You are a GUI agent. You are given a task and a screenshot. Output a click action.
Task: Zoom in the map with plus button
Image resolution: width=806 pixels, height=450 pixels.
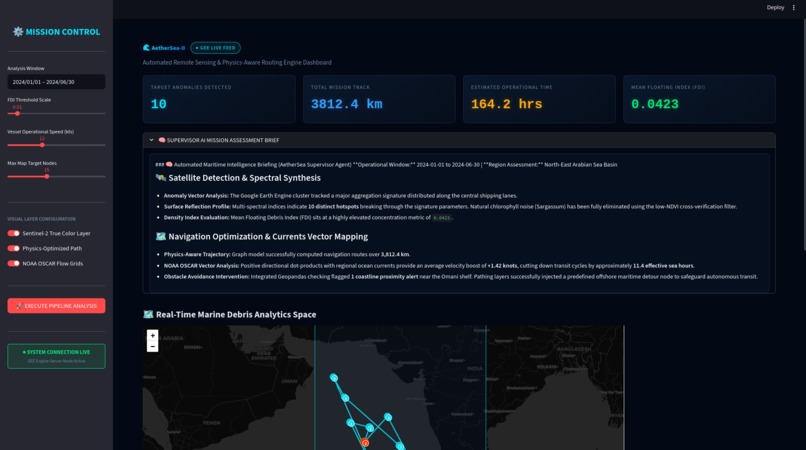(x=153, y=335)
